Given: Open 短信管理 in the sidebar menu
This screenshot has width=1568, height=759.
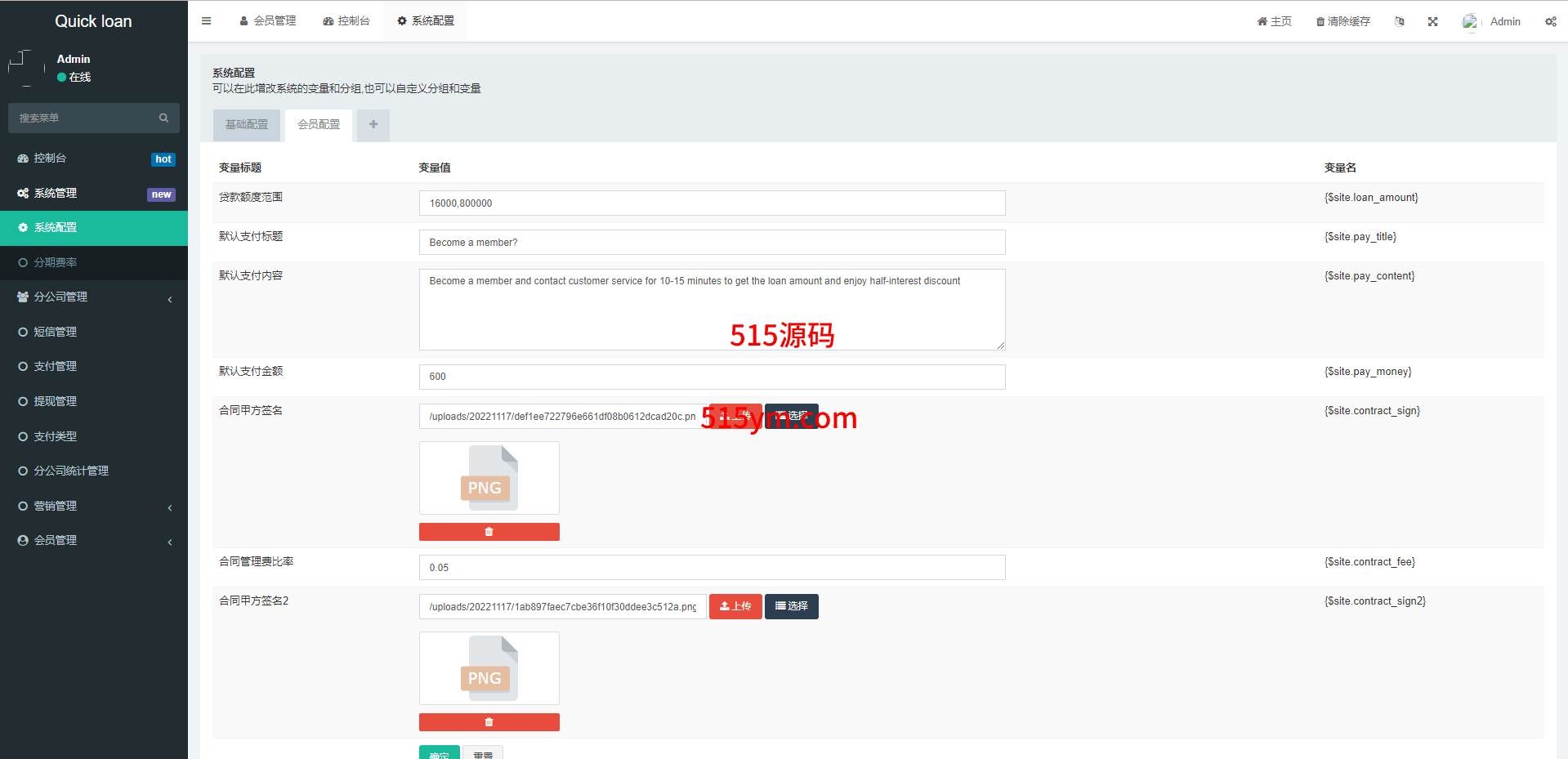Looking at the screenshot, I should (x=56, y=333).
